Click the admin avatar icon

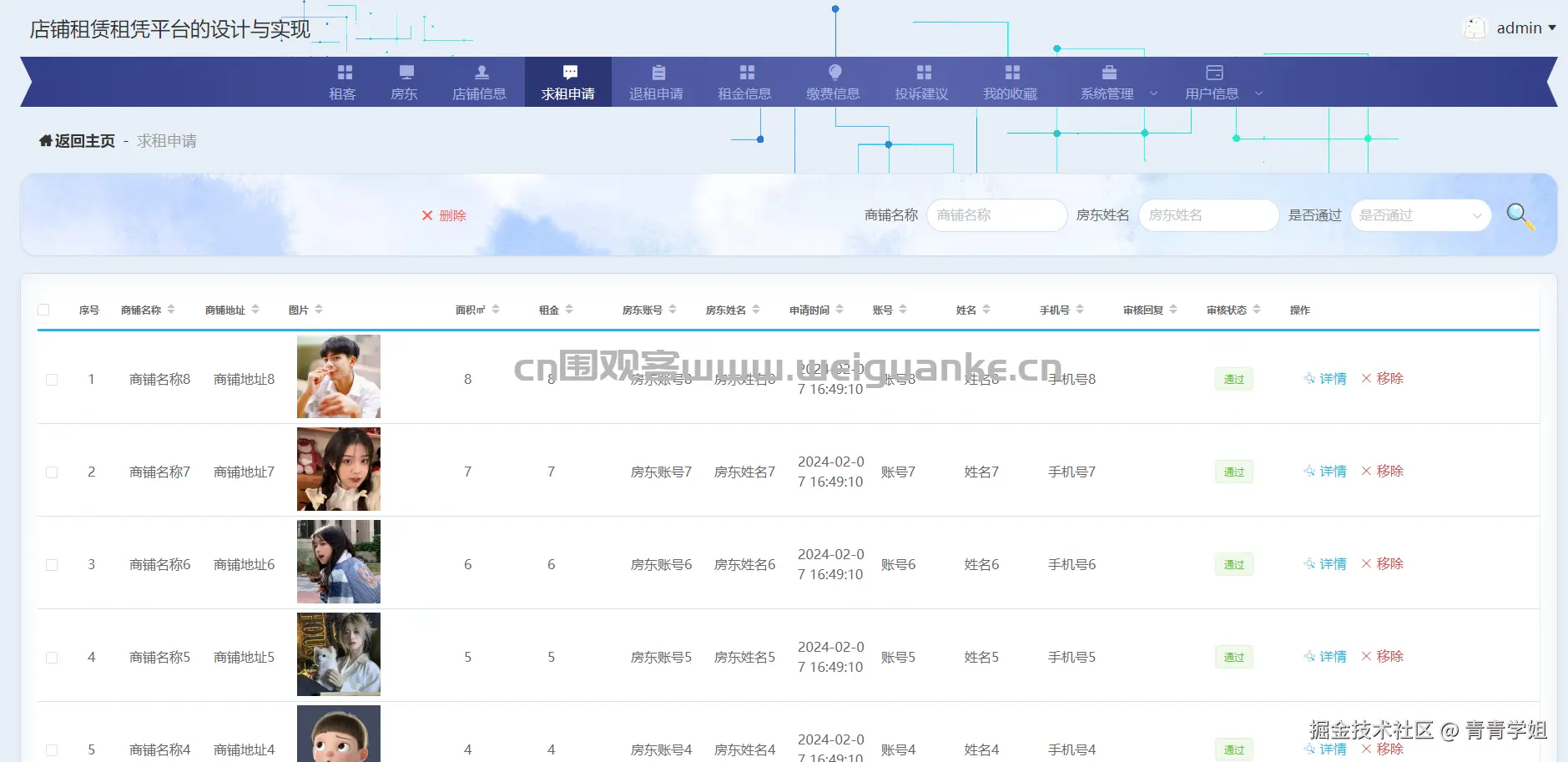(x=1475, y=28)
